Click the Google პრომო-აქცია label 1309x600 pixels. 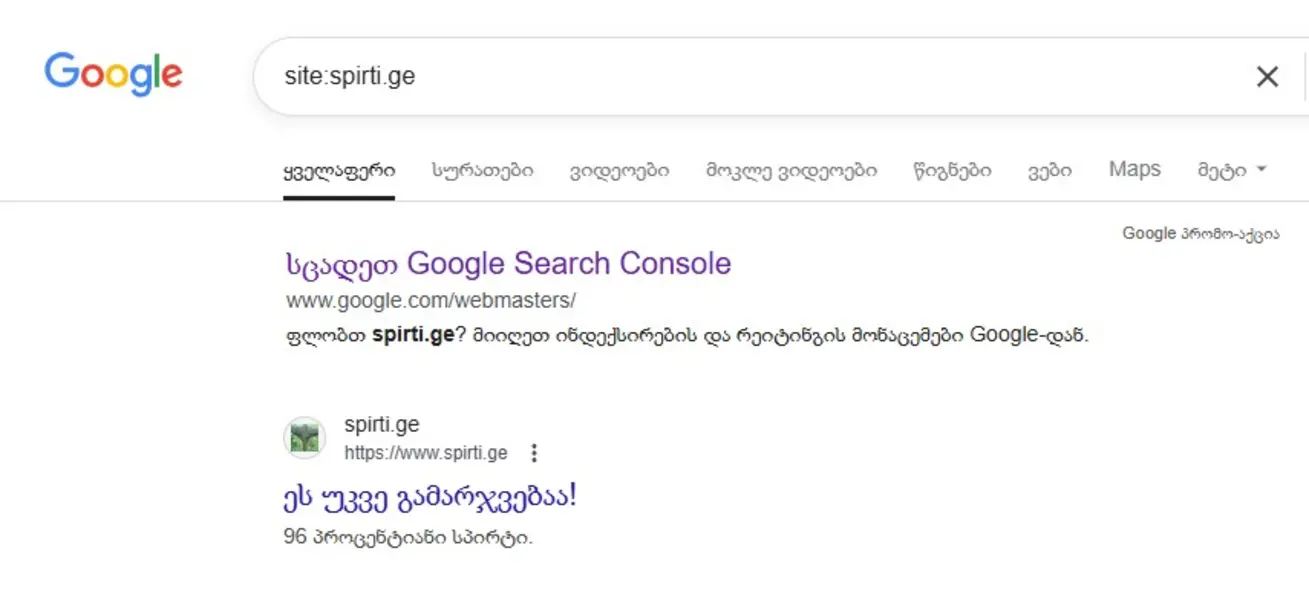pos(1201,232)
